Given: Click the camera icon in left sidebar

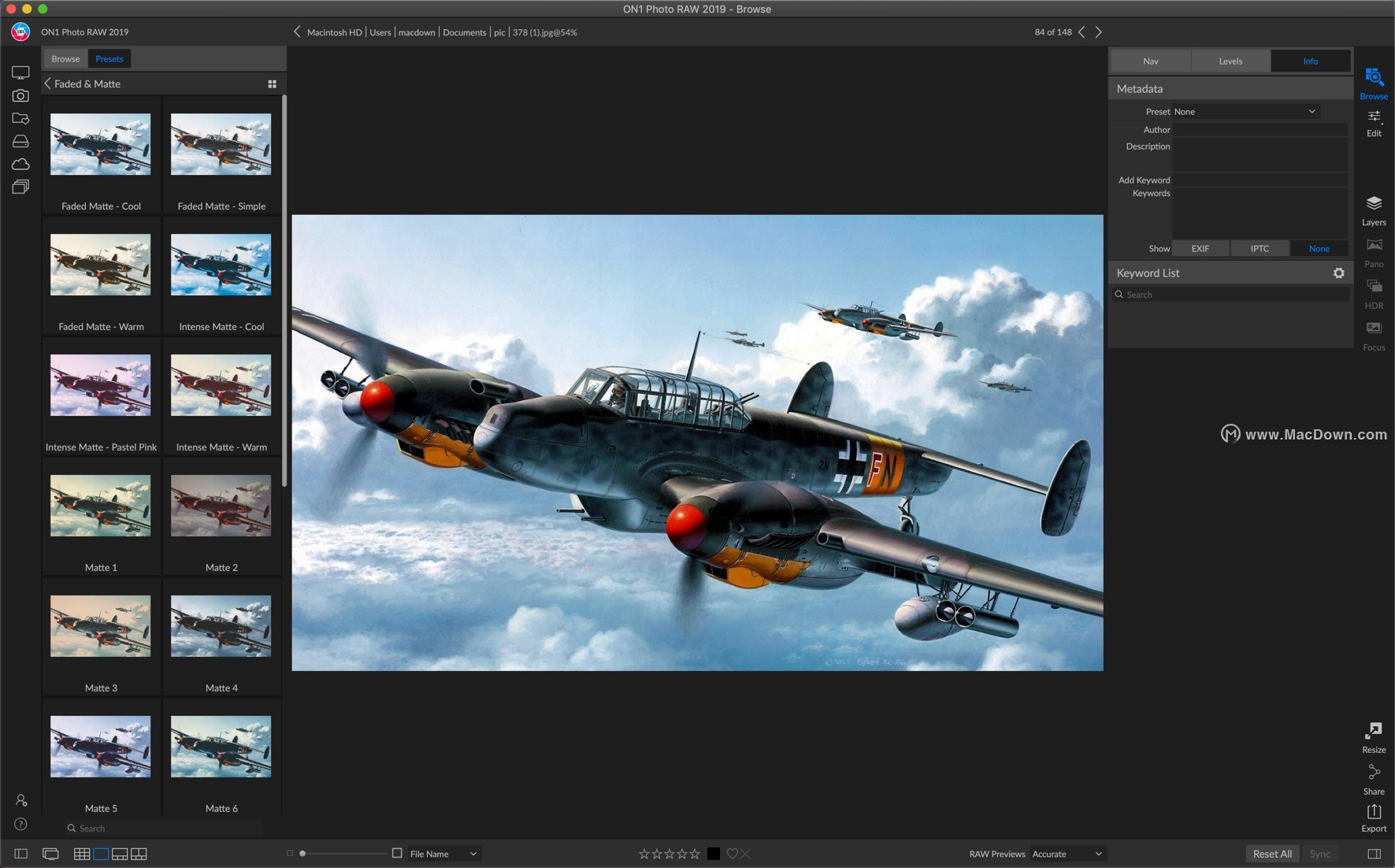Looking at the screenshot, I should coord(20,95).
